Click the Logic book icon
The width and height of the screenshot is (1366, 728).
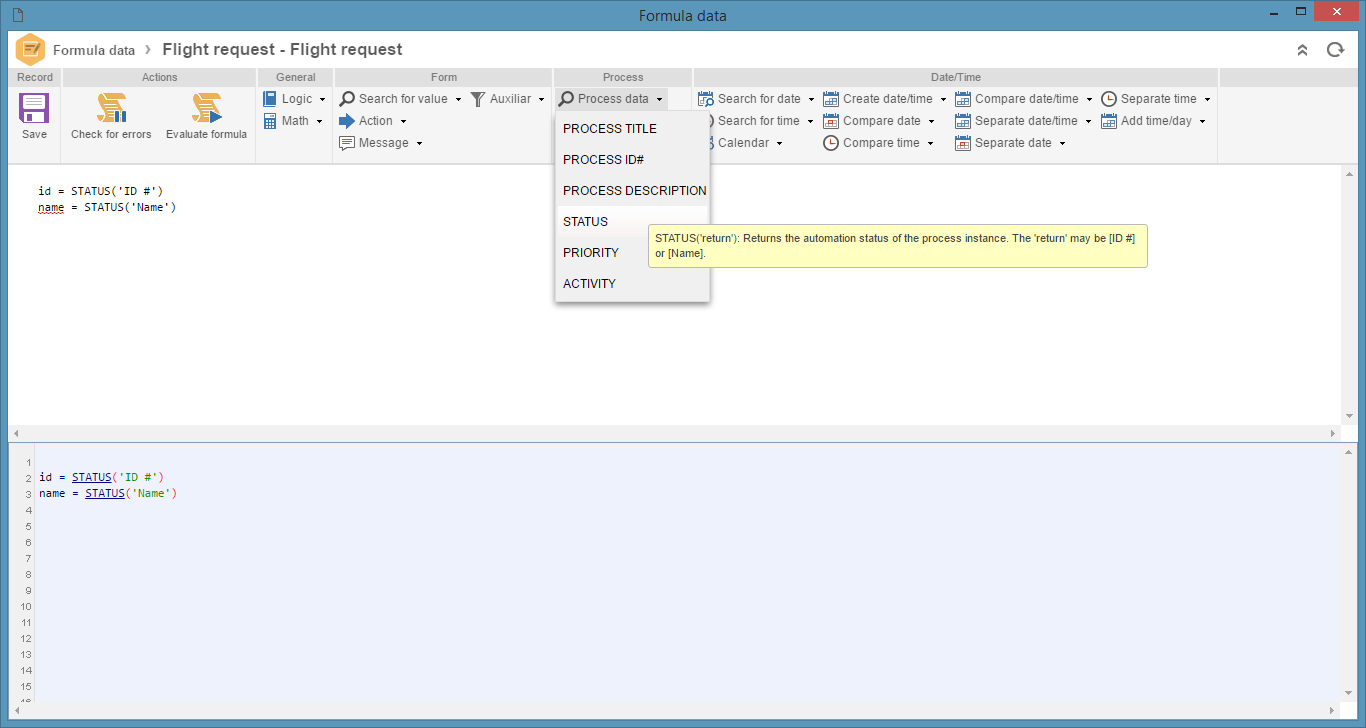[x=270, y=99]
